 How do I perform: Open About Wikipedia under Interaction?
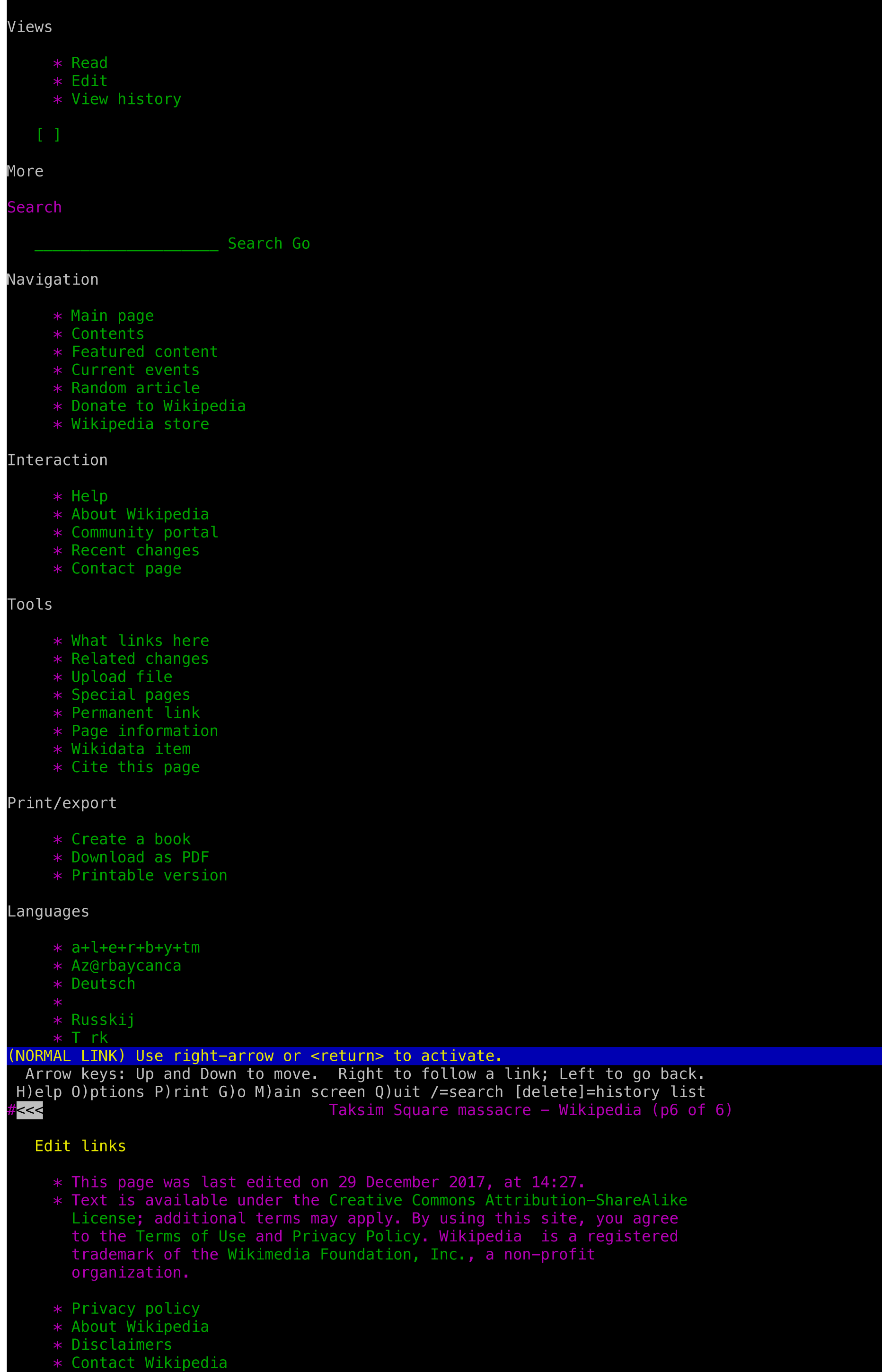click(140, 514)
